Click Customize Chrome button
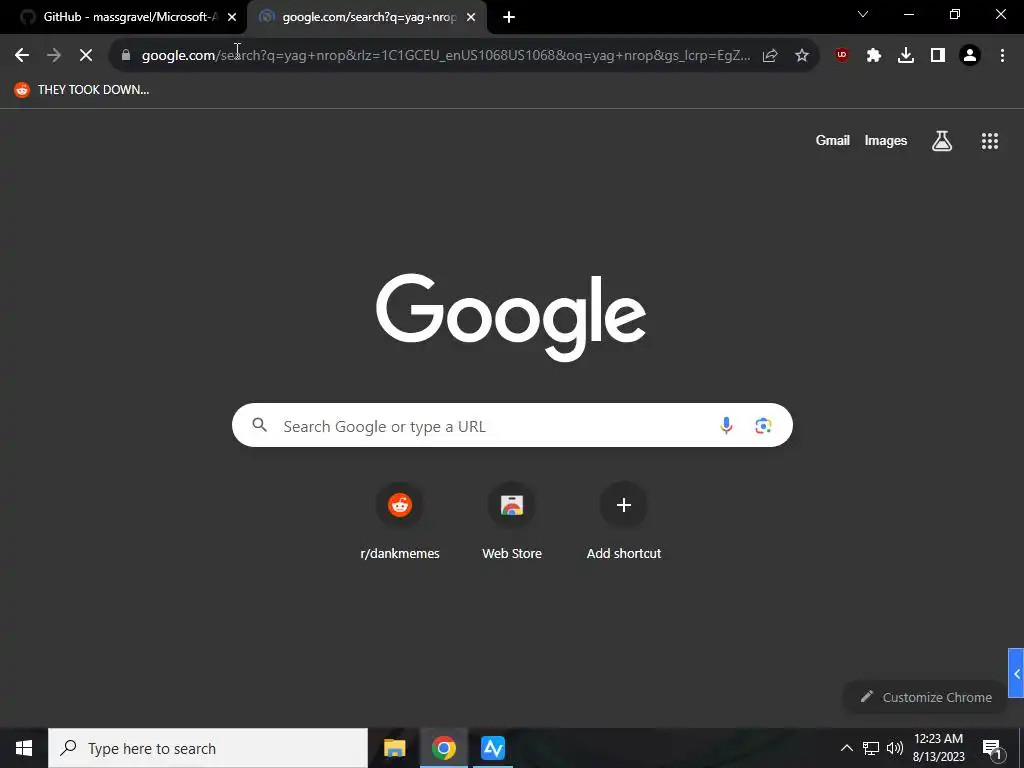 pyautogui.click(x=926, y=697)
